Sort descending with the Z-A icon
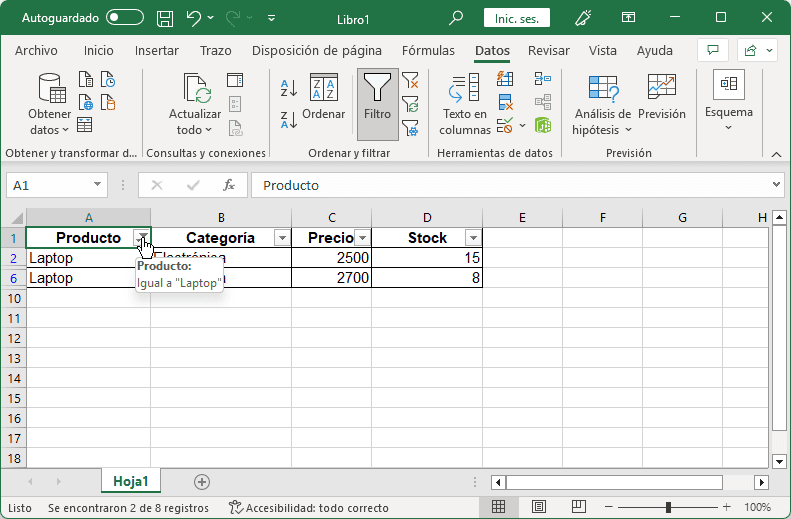Viewport: 791px width, 519px height. coord(288,120)
